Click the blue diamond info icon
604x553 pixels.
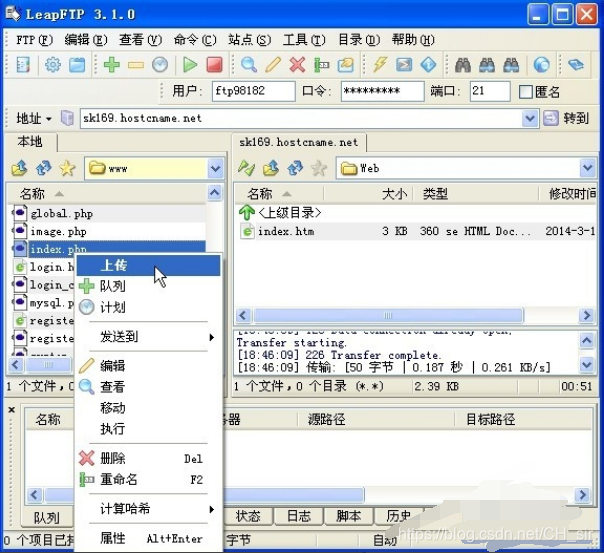tap(428, 65)
